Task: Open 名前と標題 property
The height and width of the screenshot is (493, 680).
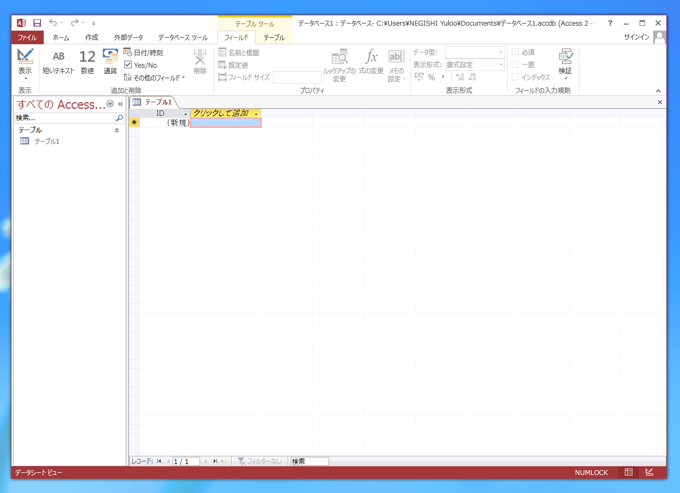Action: (x=239, y=52)
